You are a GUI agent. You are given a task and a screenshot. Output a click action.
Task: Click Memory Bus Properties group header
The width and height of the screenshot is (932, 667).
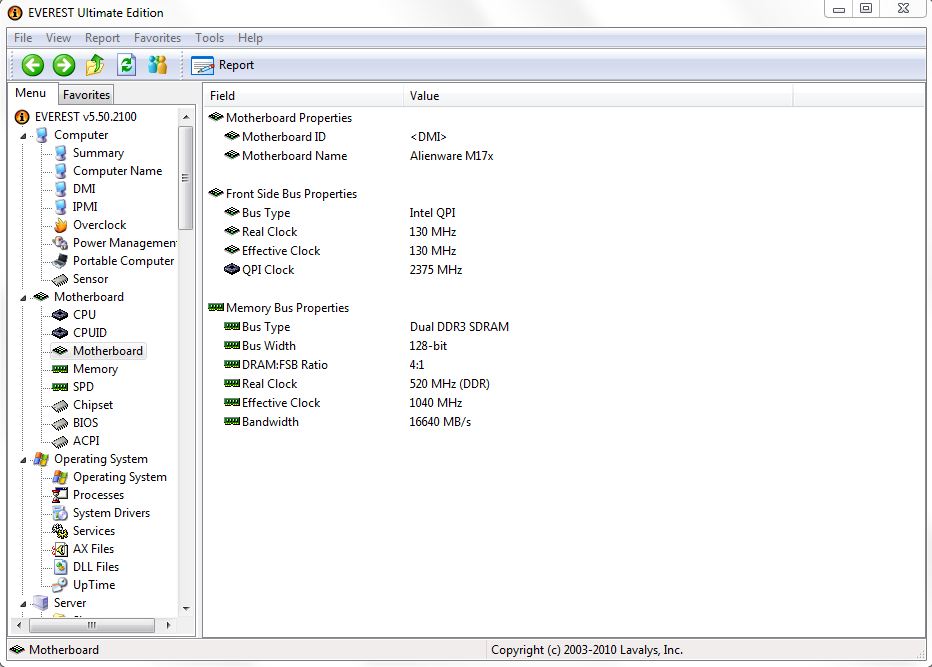point(279,309)
